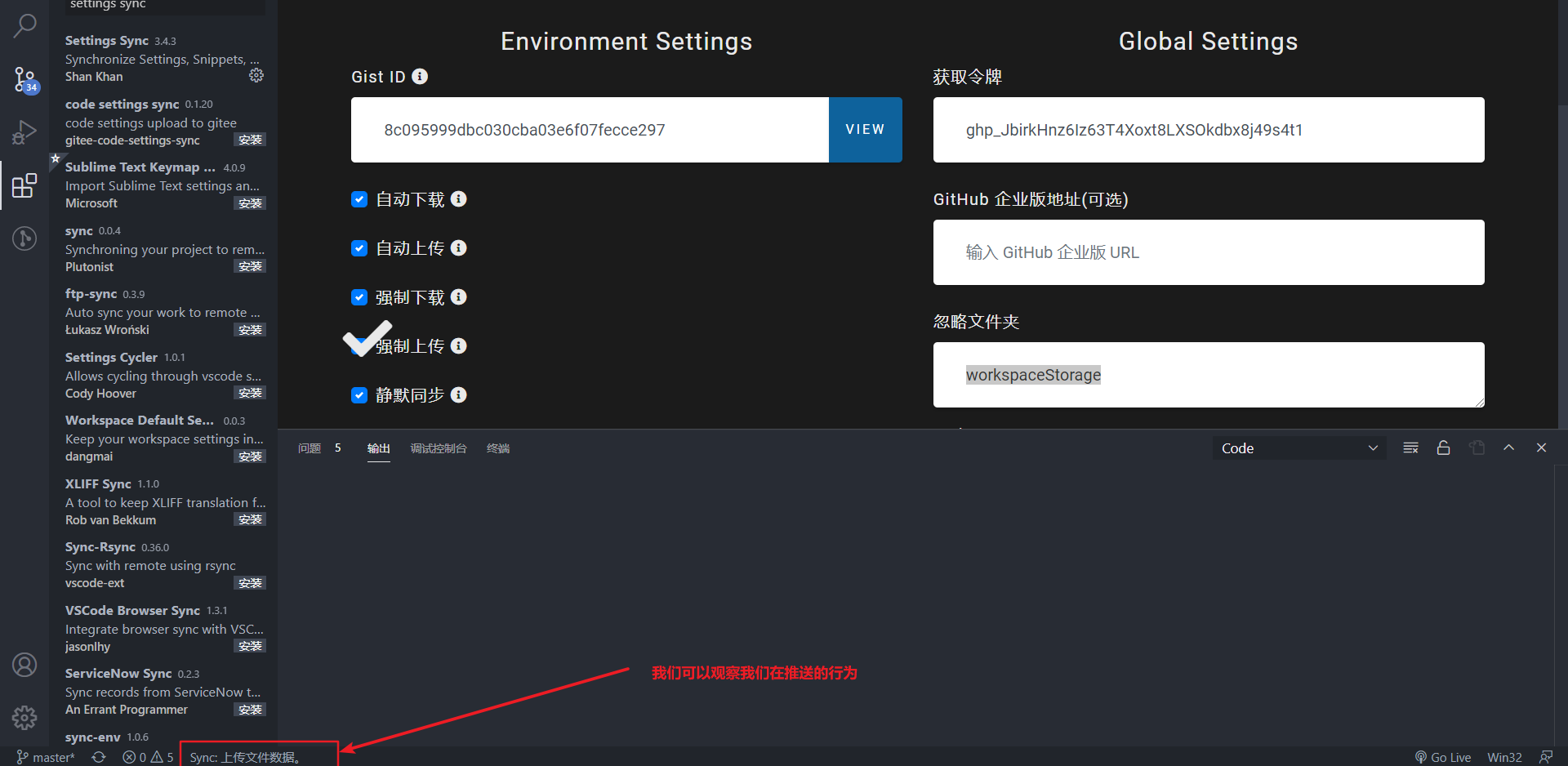The height and width of the screenshot is (766, 1568).
Task: Open the Search view in the activity bar
Action: pyautogui.click(x=24, y=26)
